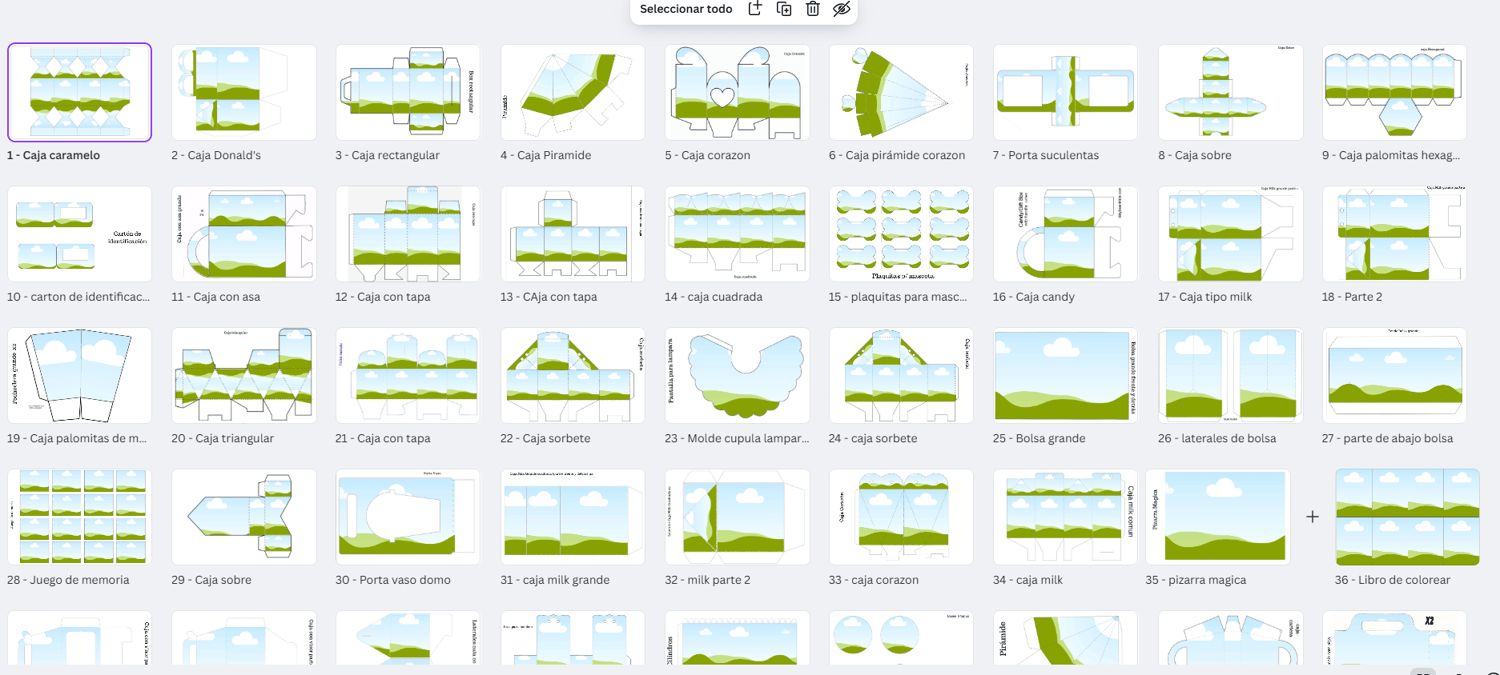
Task: Open the laterales de bolsa thumbnail
Action: (1230, 375)
